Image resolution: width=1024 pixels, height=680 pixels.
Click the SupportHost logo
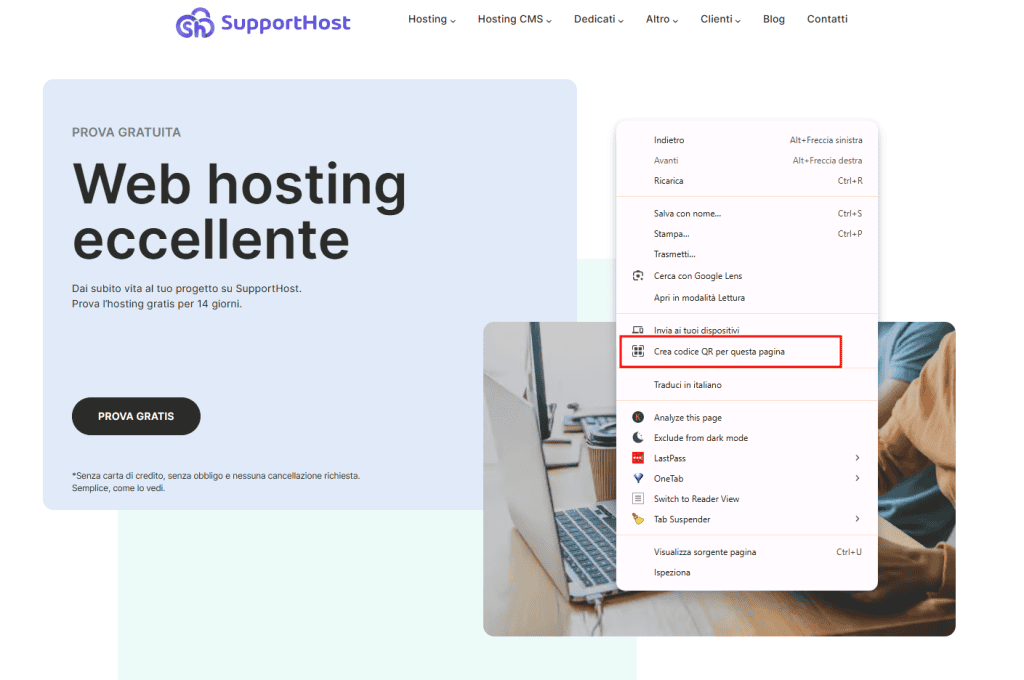point(263,22)
